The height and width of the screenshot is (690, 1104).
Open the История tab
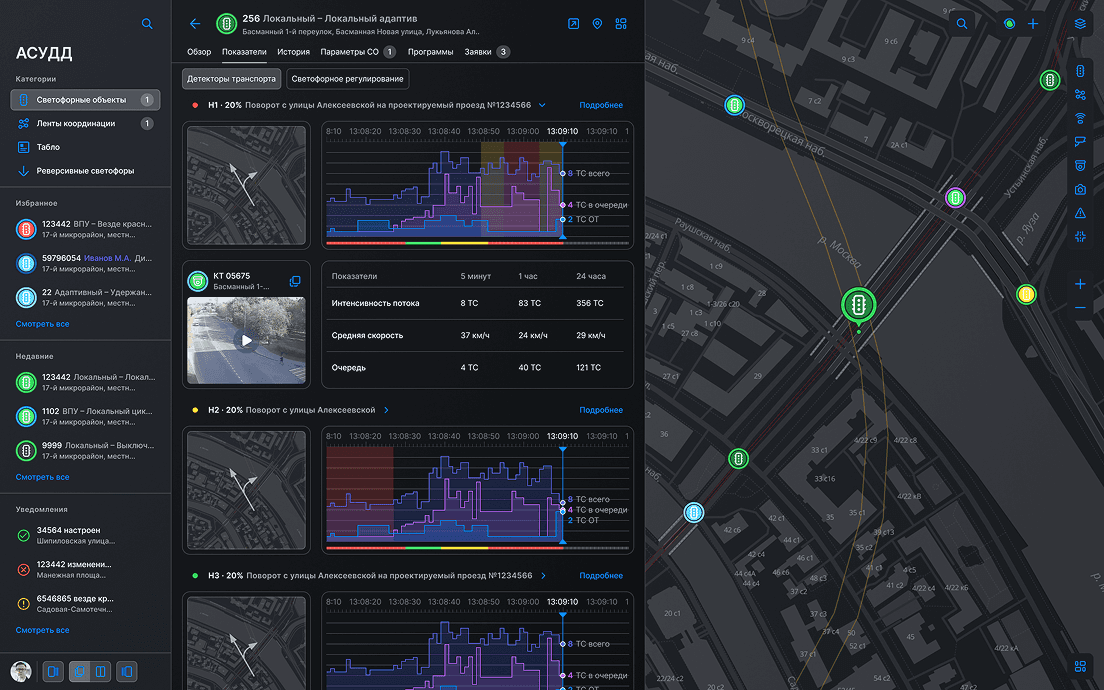pyautogui.click(x=294, y=52)
